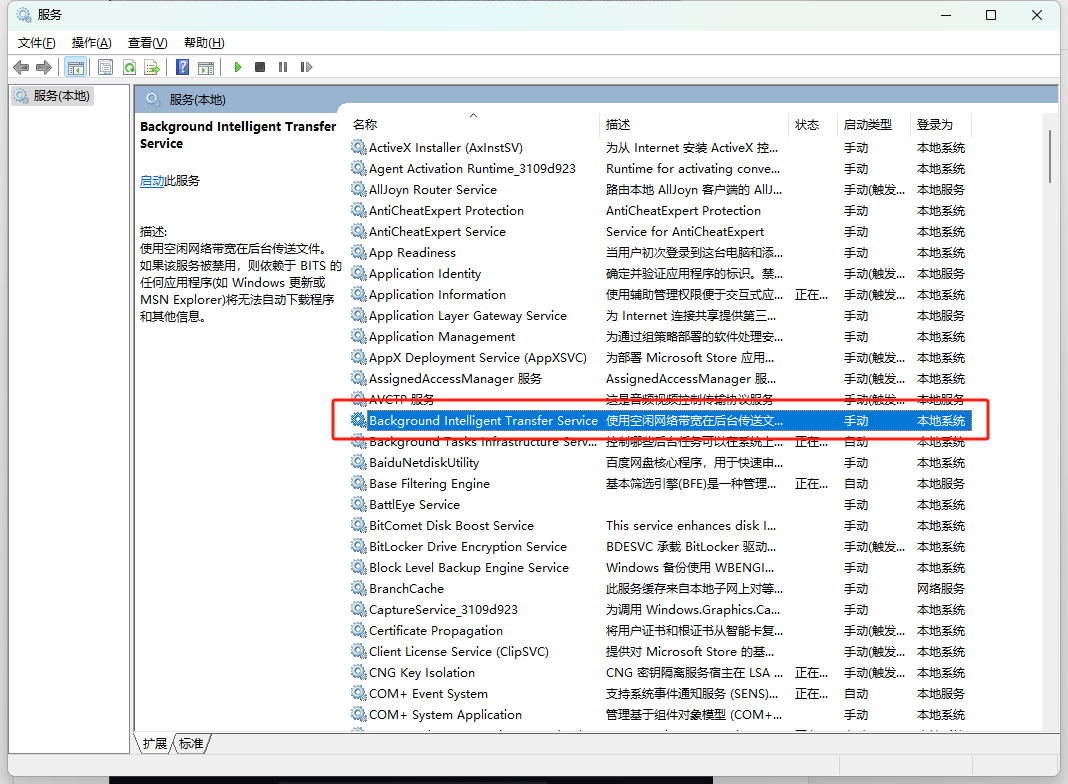Click the green start service icon
The height and width of the screenshot is (784, 1068).
point(237,66)
